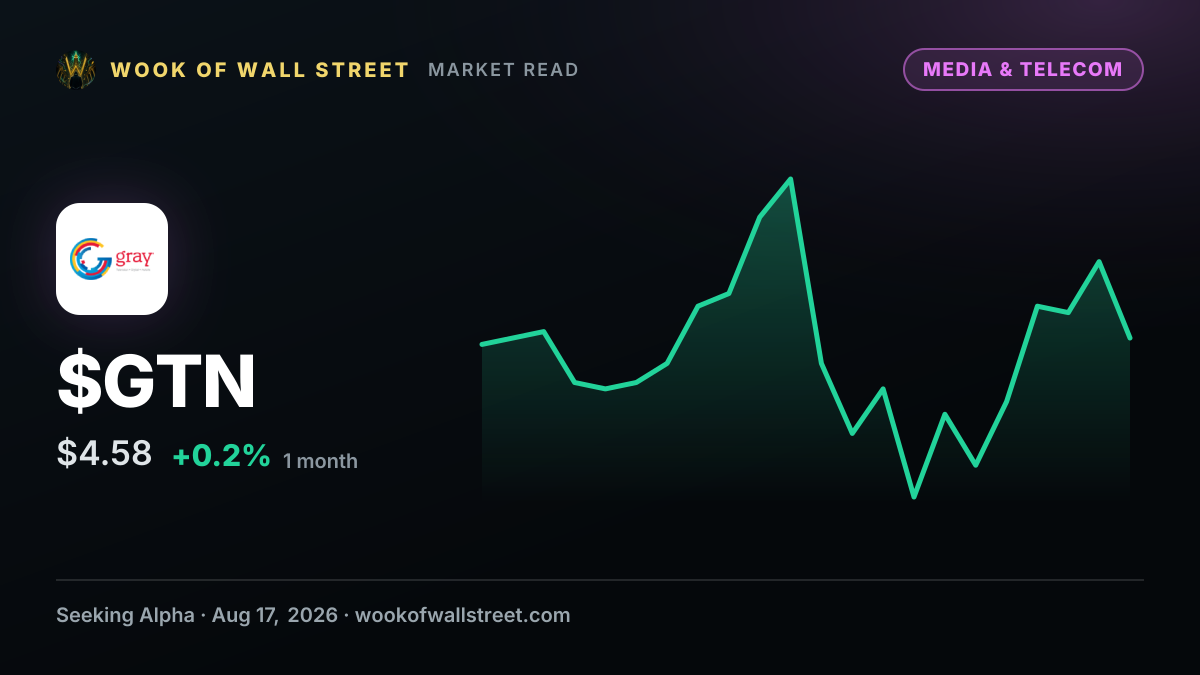Click the +0.2% change figure
1200x675 pixels.
tap(221, 455)
